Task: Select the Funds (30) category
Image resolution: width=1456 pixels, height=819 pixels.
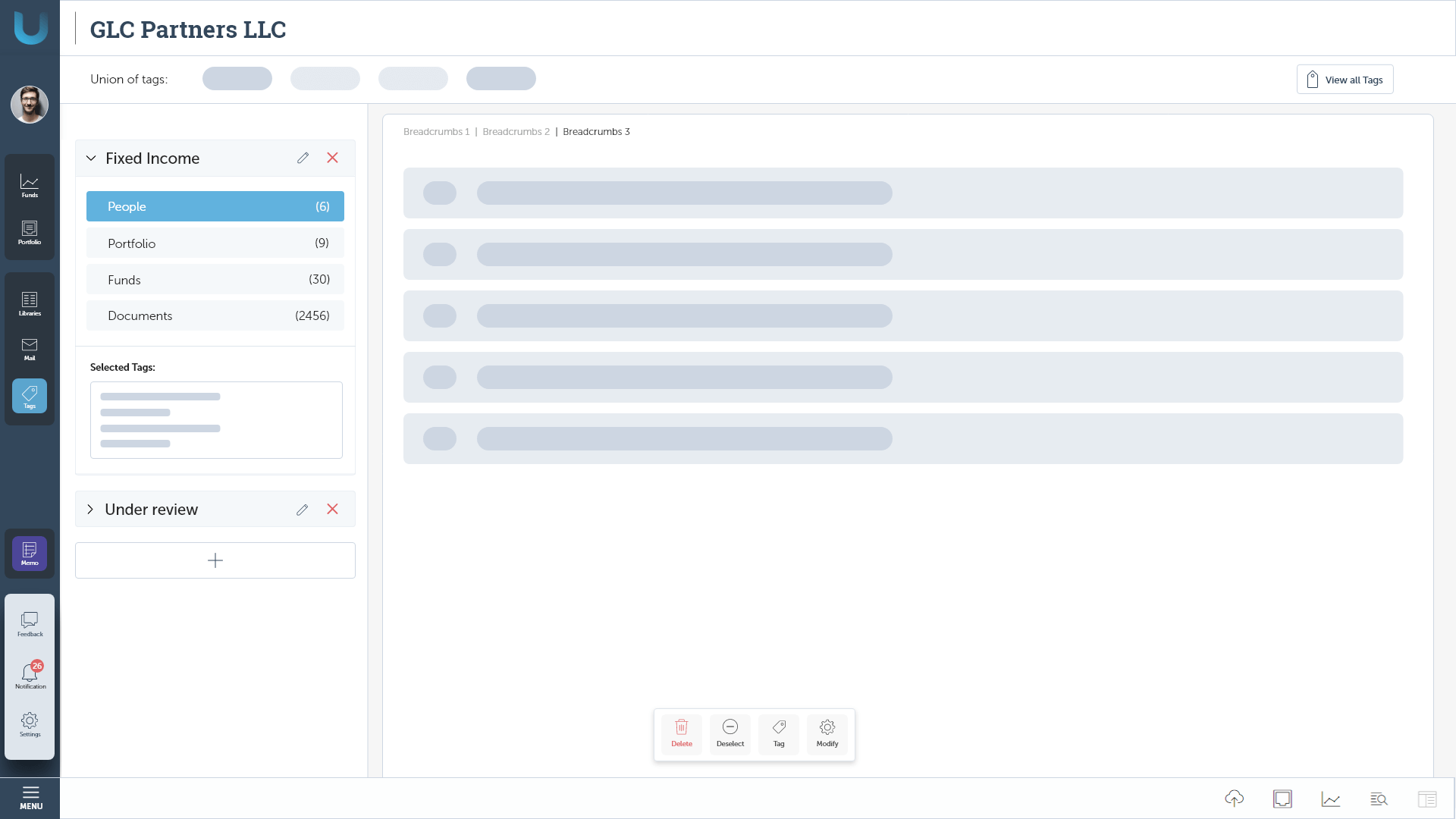Action: (x=215, y=280)
